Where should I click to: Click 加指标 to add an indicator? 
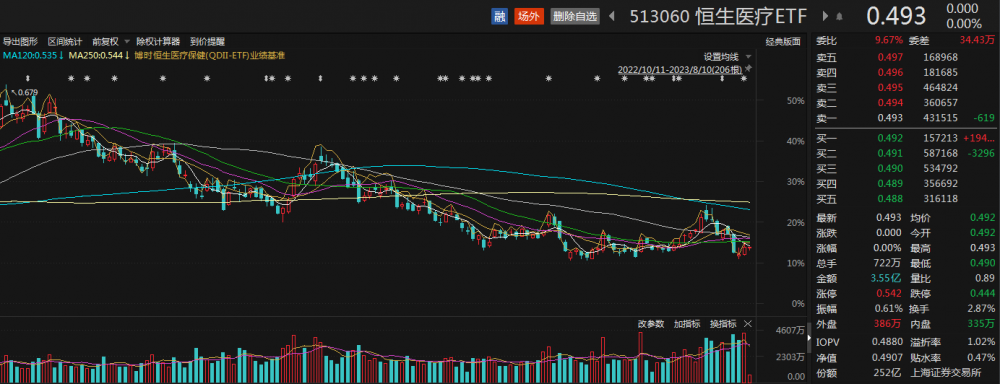687,323
